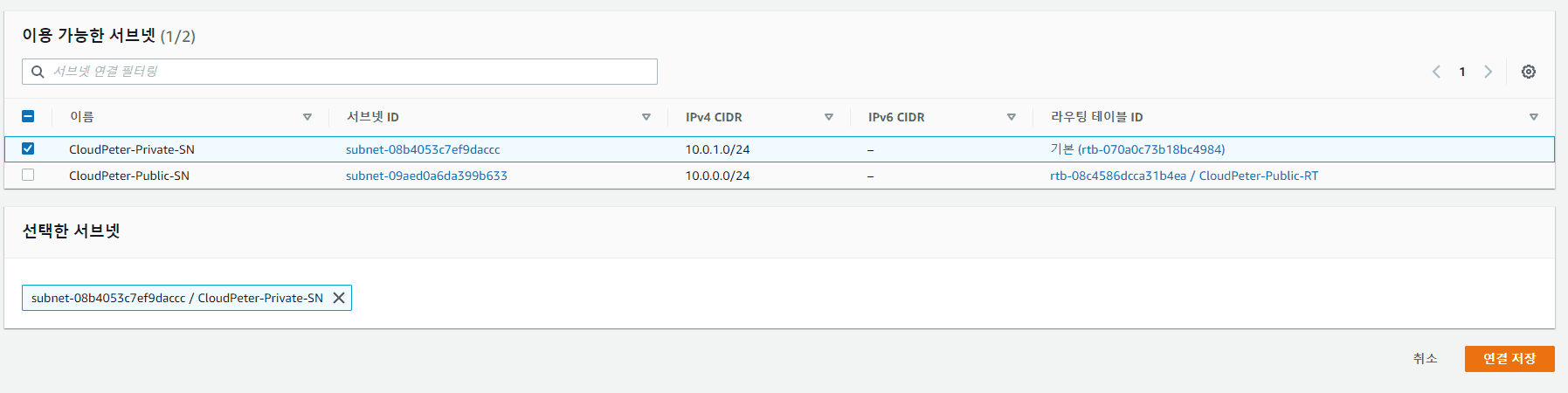Sort by IPv4 CIDR column arrow
1568x393 pixels.
coord(828,117)
